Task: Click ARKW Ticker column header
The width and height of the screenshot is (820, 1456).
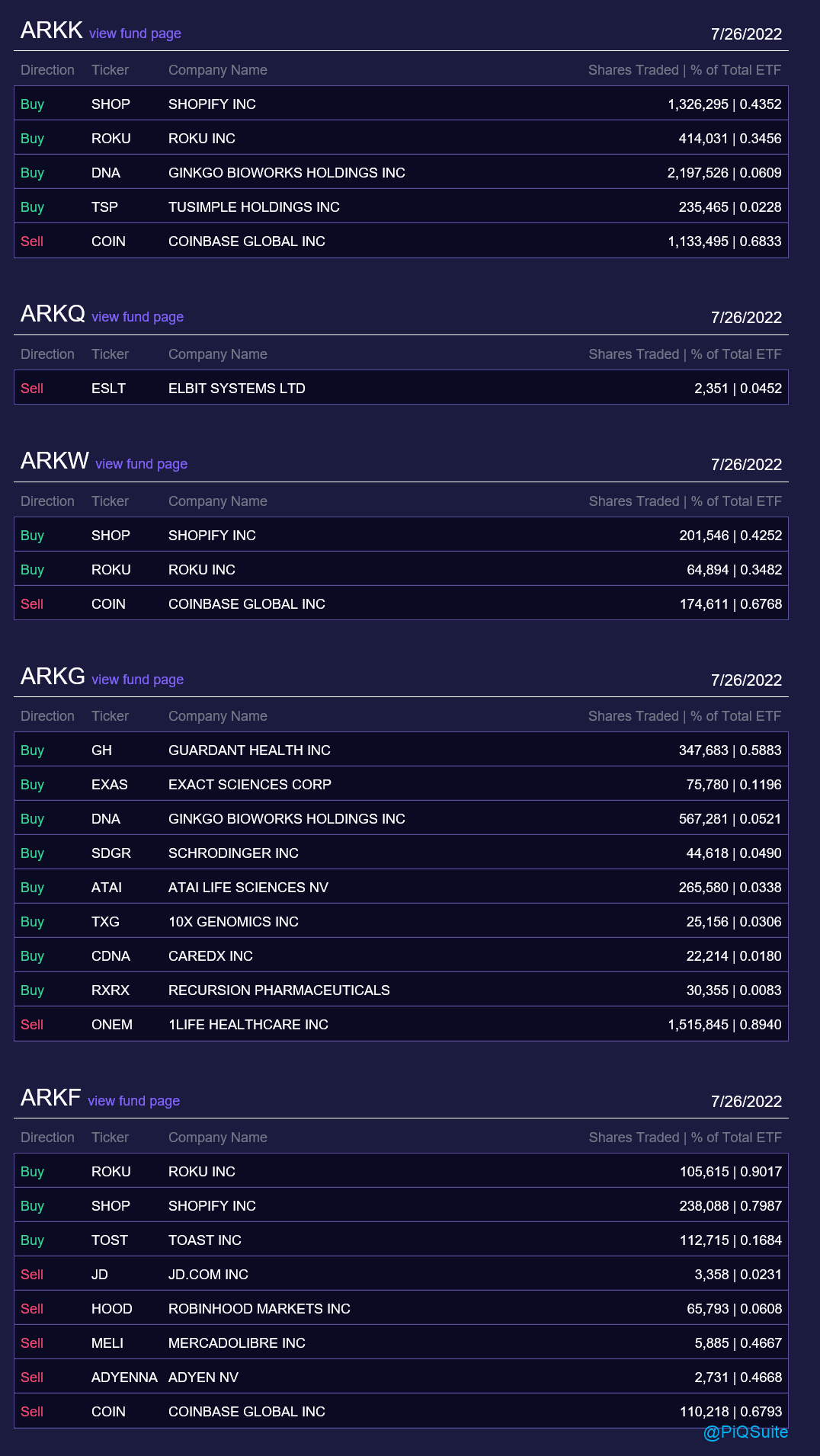Action: tap(110, 501)
